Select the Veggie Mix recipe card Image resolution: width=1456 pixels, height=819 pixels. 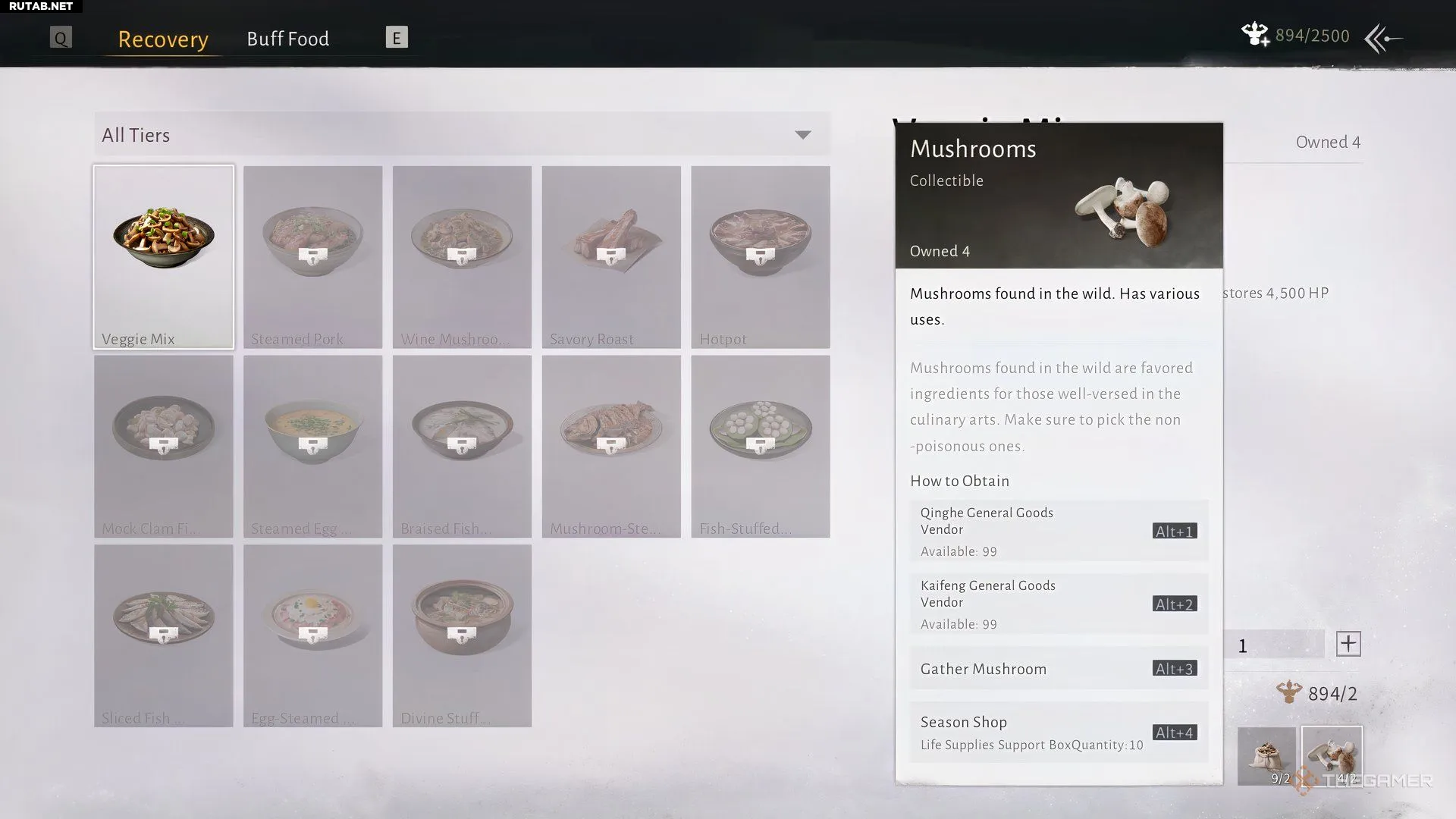[x=163, y=257]
